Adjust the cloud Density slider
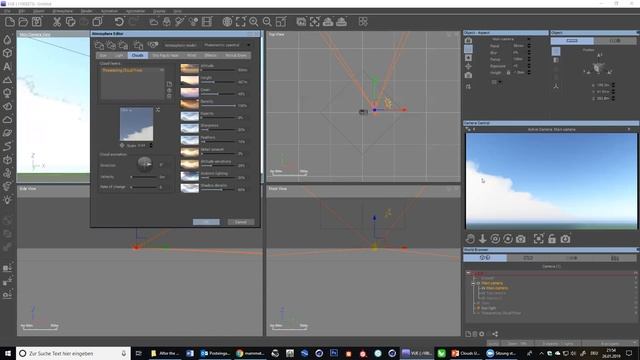The width and height of the screenshot is (640, 360). coord(218,106)
